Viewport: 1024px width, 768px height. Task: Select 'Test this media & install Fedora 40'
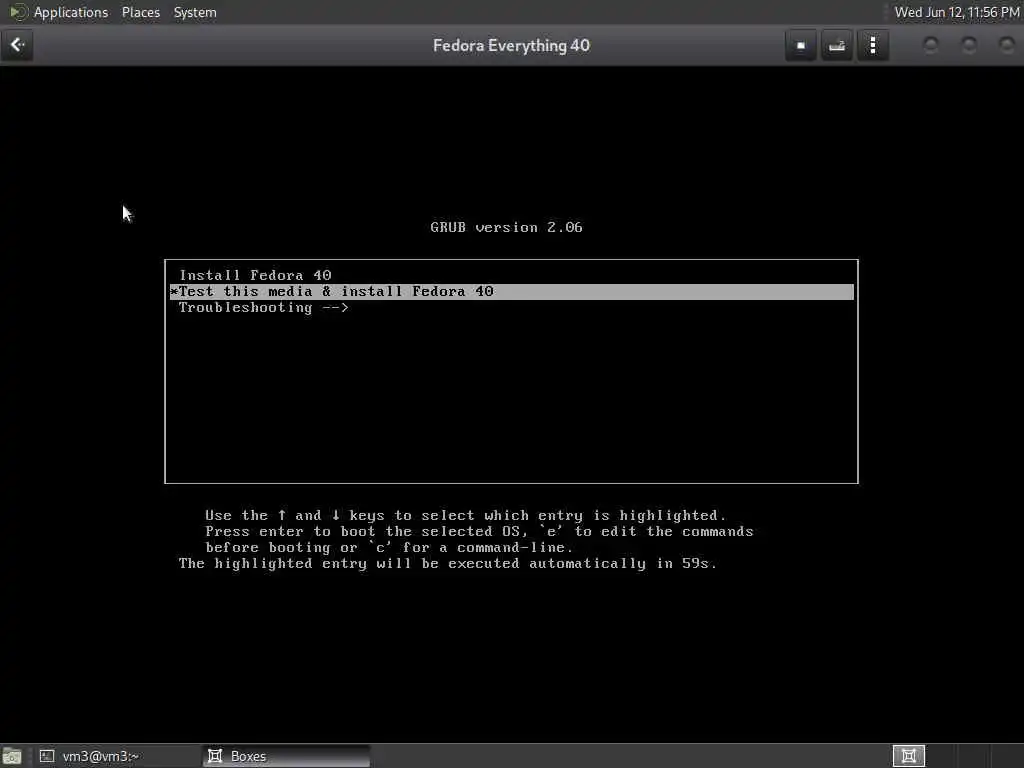(x=511, y=291)
